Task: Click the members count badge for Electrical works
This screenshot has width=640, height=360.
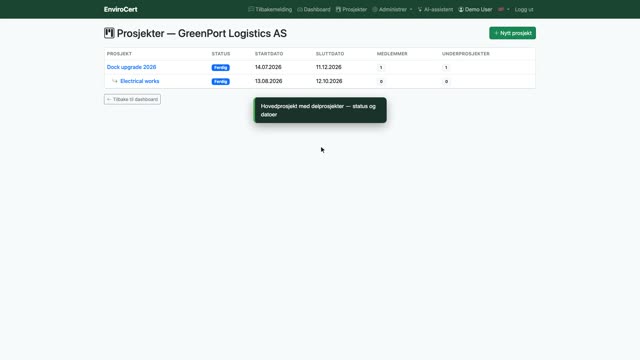Action: tap(381, 82)
